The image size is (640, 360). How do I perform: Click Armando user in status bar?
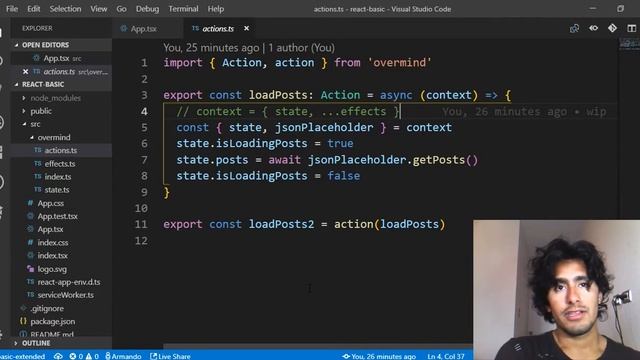pos(123,356)
